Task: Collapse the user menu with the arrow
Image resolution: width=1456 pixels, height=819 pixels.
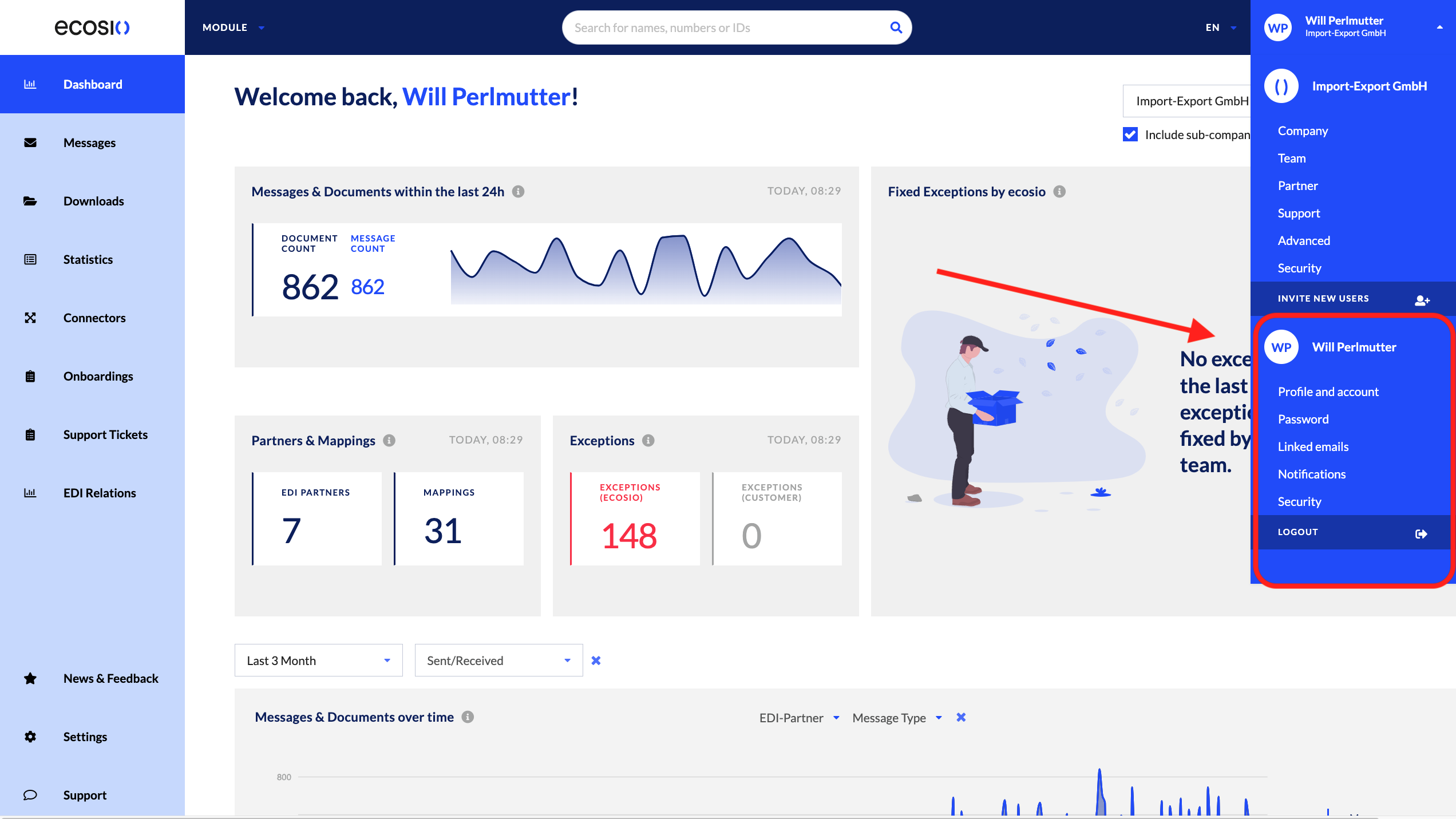Action: pyautogui.click(x=1439, y=27)
